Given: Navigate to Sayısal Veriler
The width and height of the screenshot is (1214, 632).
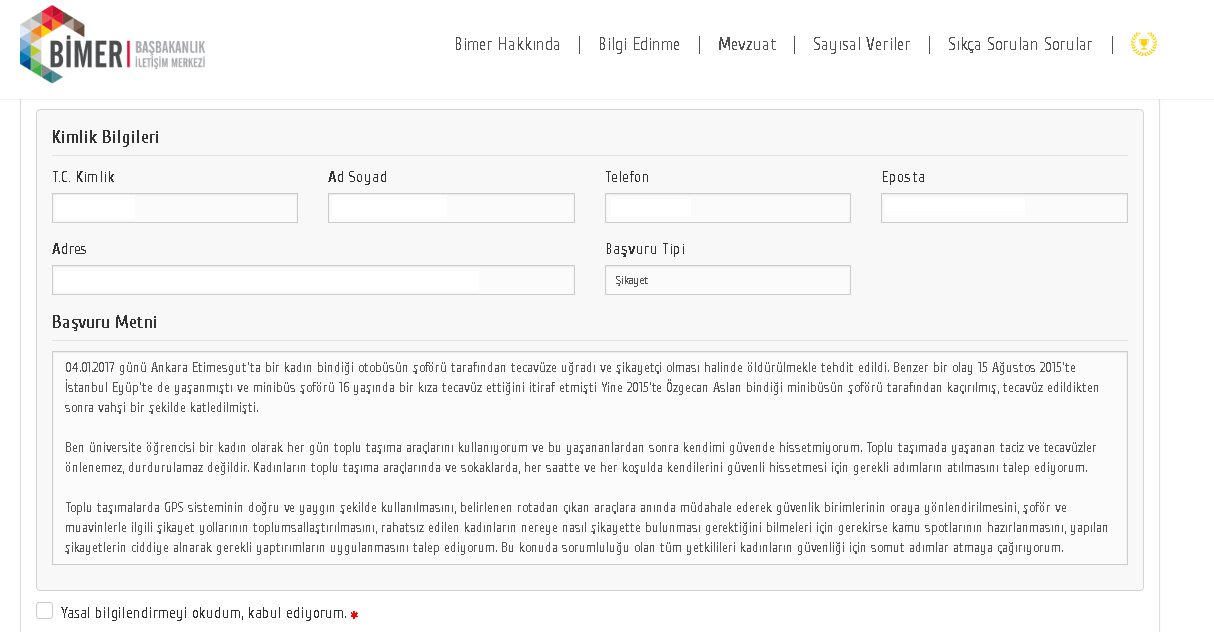Looking at the screenshot, I should (861, 45).
